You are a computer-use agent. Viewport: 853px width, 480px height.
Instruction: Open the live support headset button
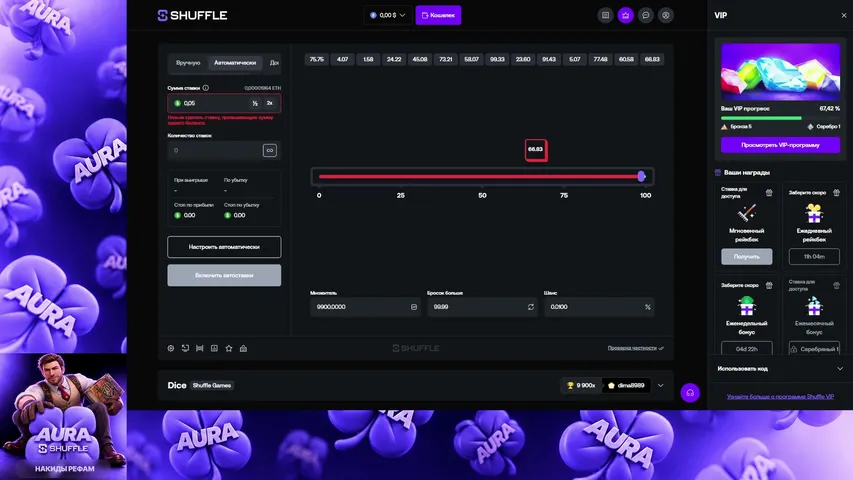[690, 393]
